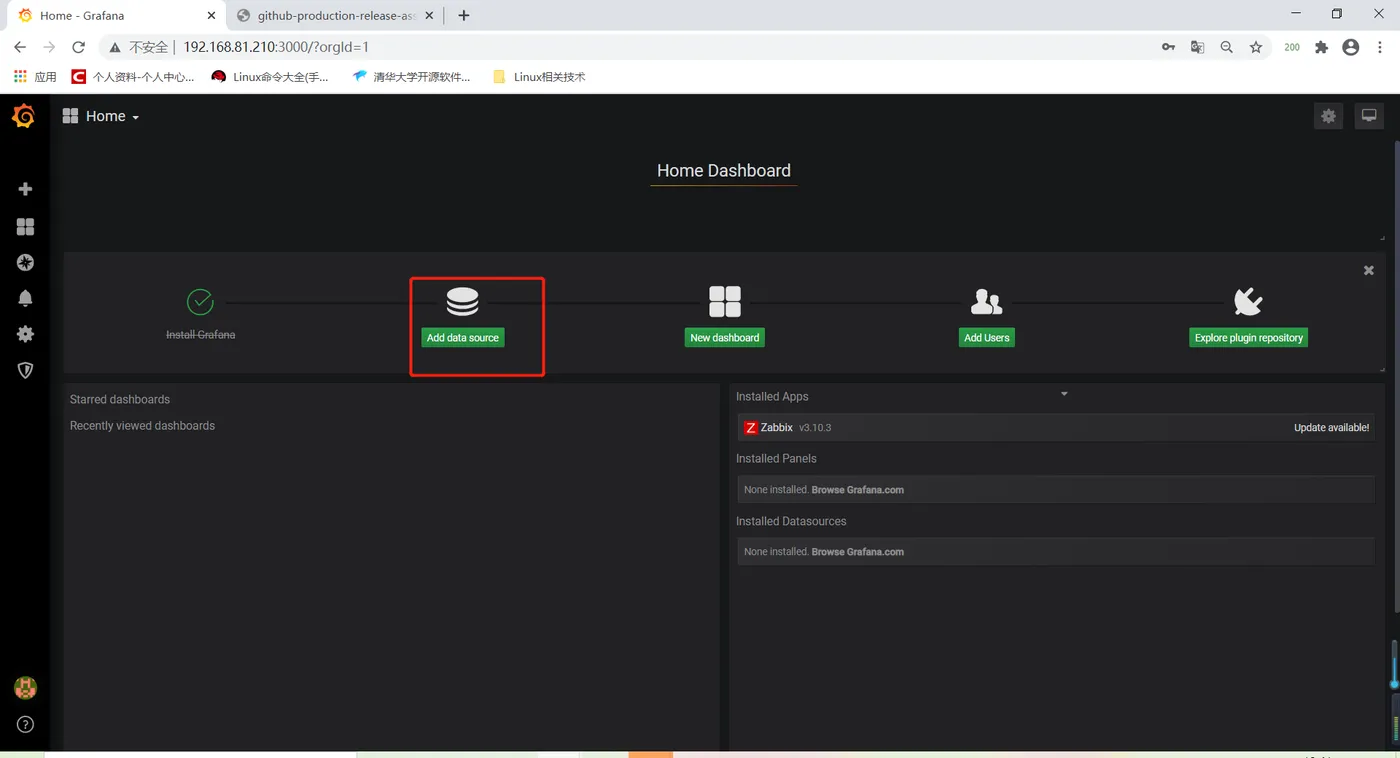Open the Dashboards four-squares sidebar icon
1400x758 pixels.
[x=25, y=227]
